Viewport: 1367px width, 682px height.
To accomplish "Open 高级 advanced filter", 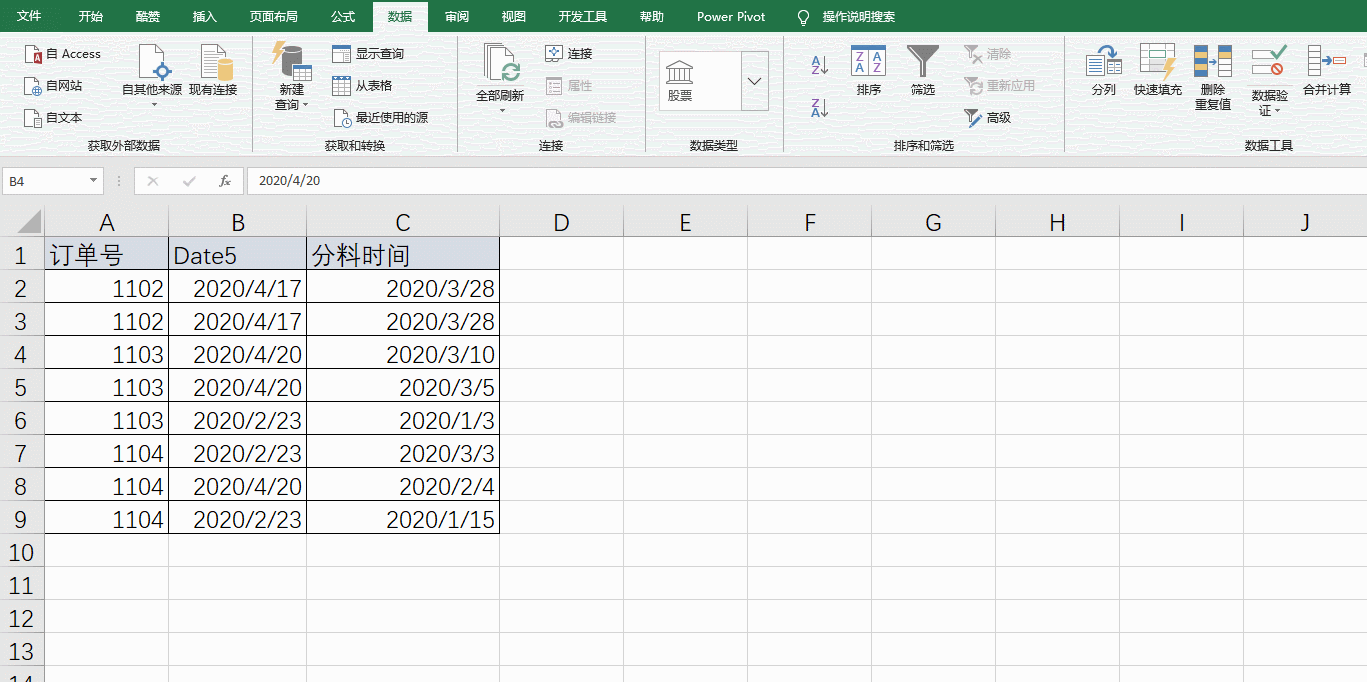I will point(988,118).
